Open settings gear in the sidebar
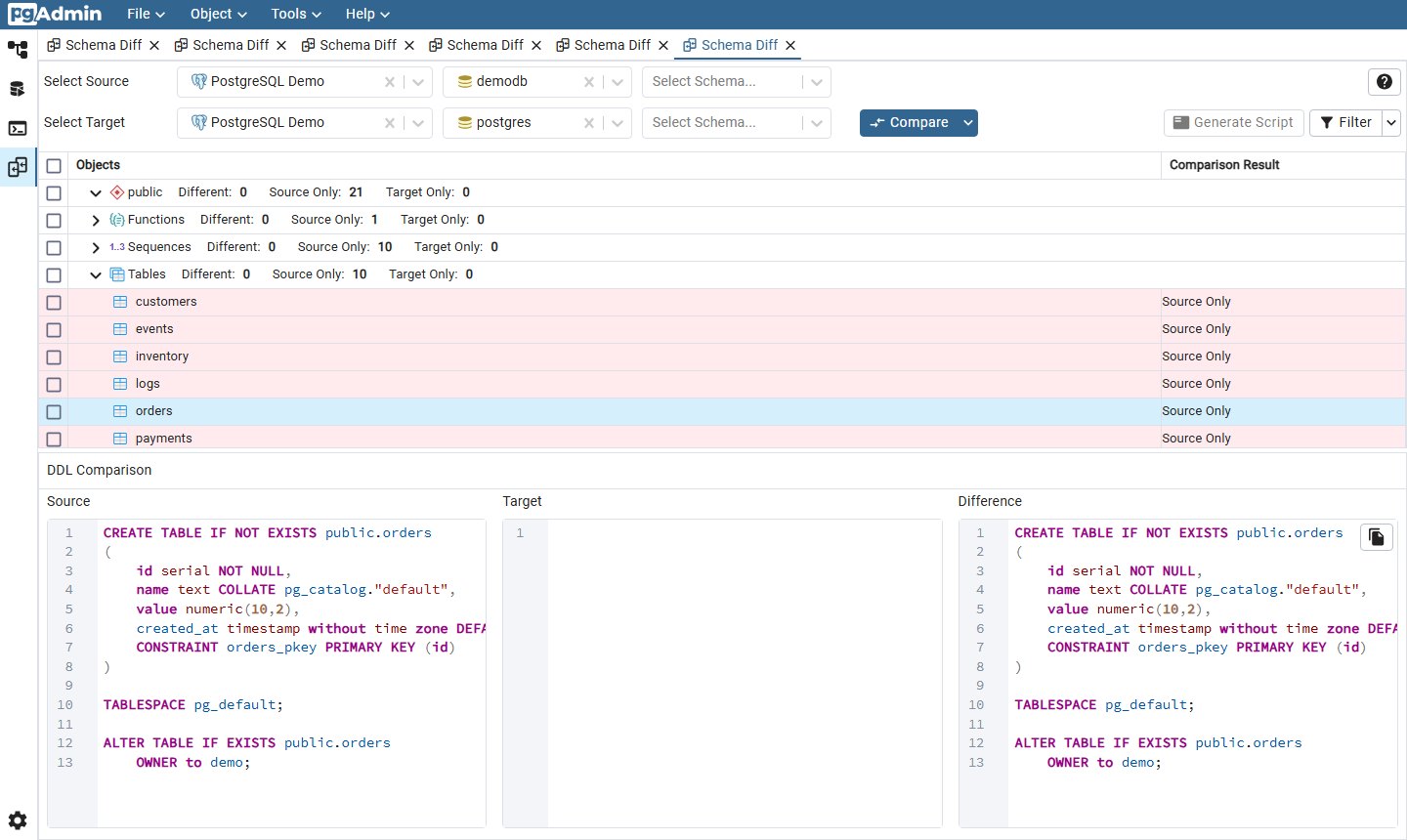This screenshot has height=840, width=1407. point(18,820)
